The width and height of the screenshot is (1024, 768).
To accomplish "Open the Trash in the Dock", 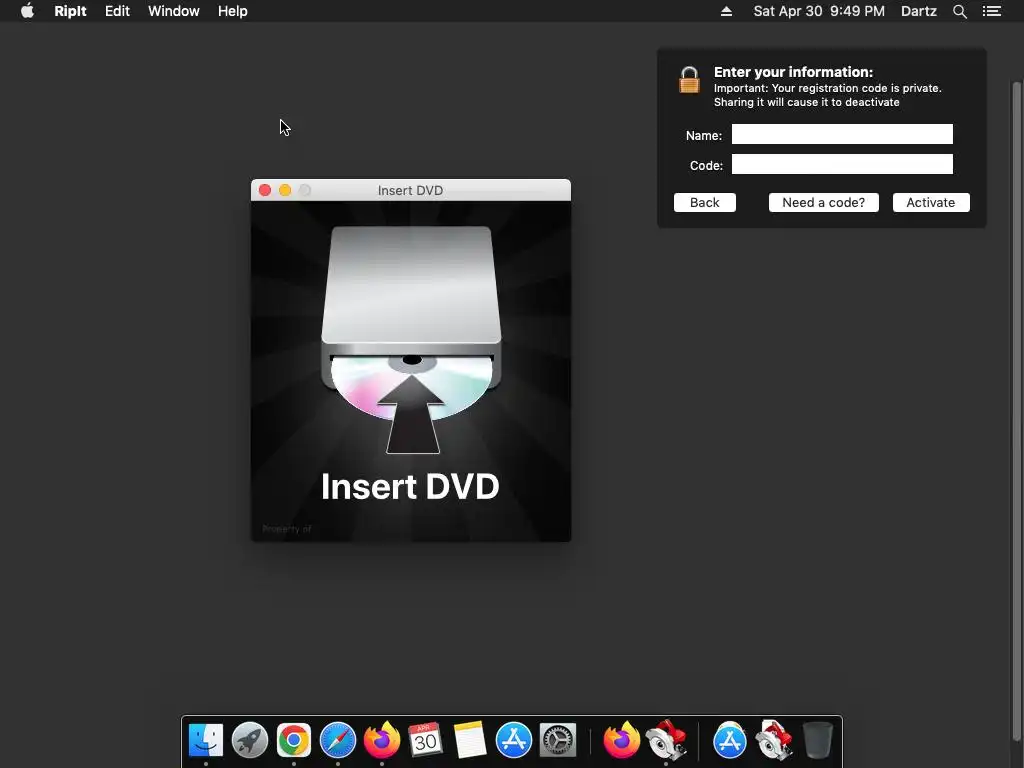I will point(818,740).
